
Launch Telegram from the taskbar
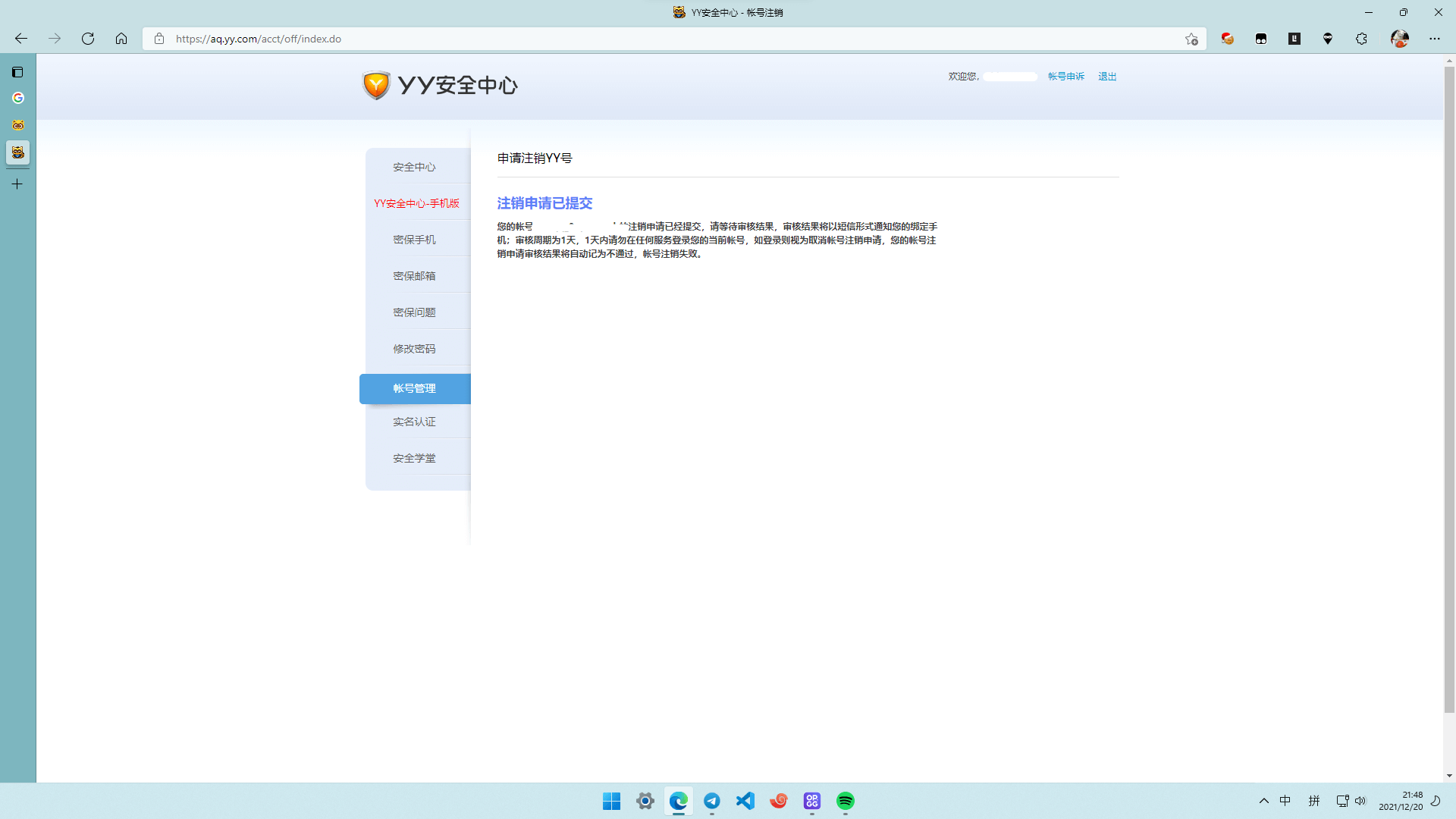click(712, 801)
